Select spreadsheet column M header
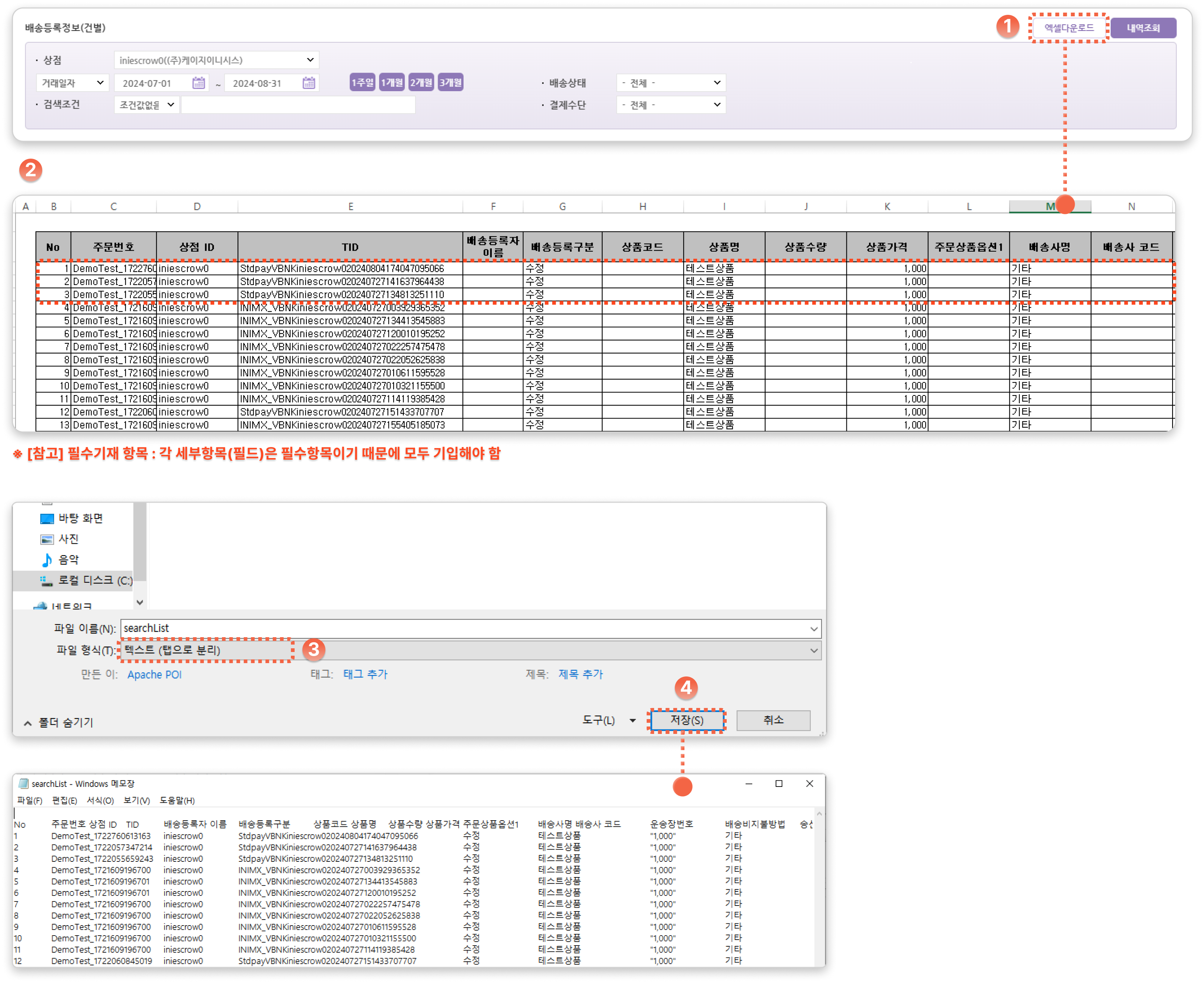1204x983 pixels. tap(1049, 206)
